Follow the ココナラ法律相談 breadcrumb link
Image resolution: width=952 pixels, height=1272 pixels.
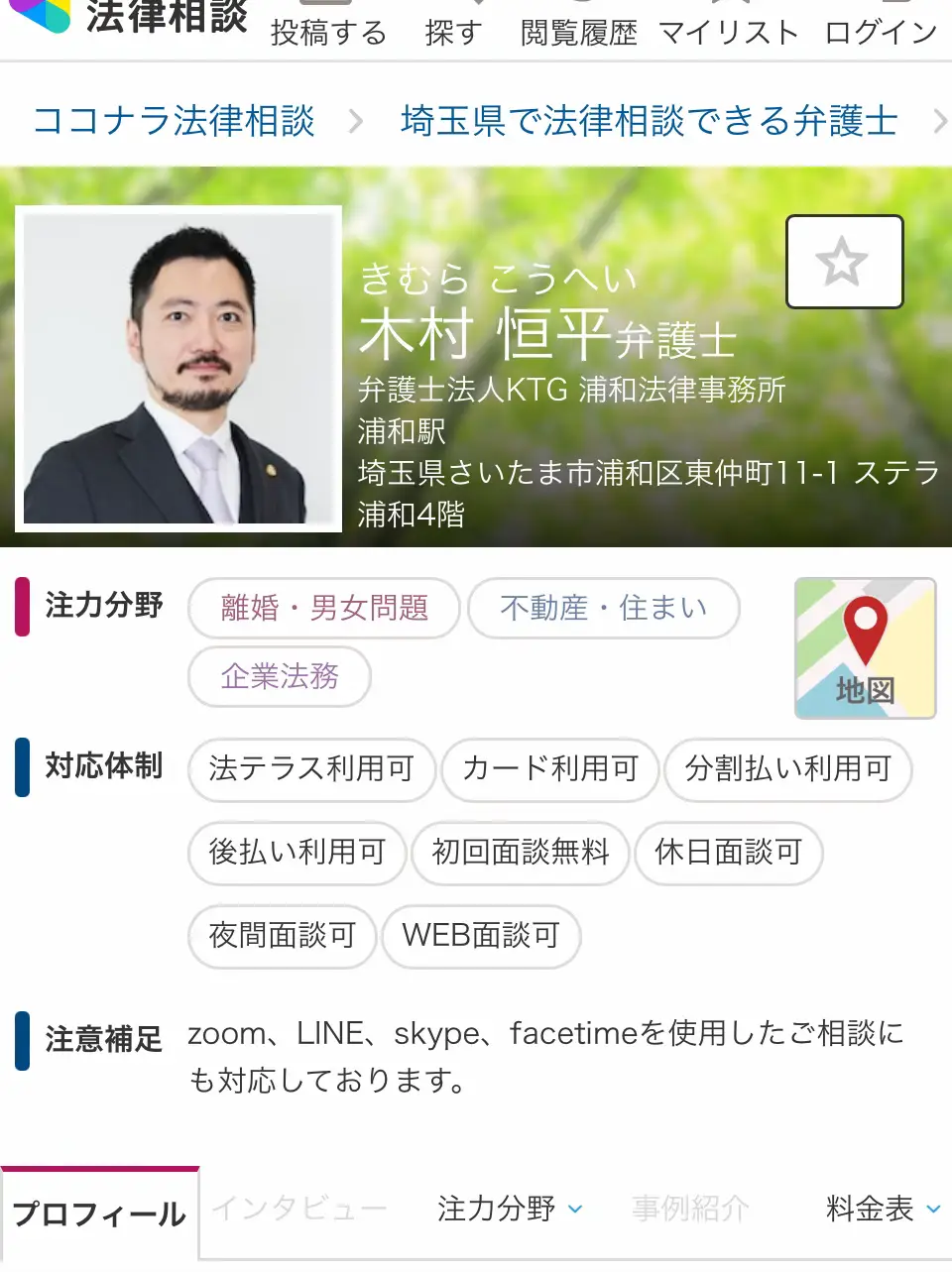click(174, 121)
